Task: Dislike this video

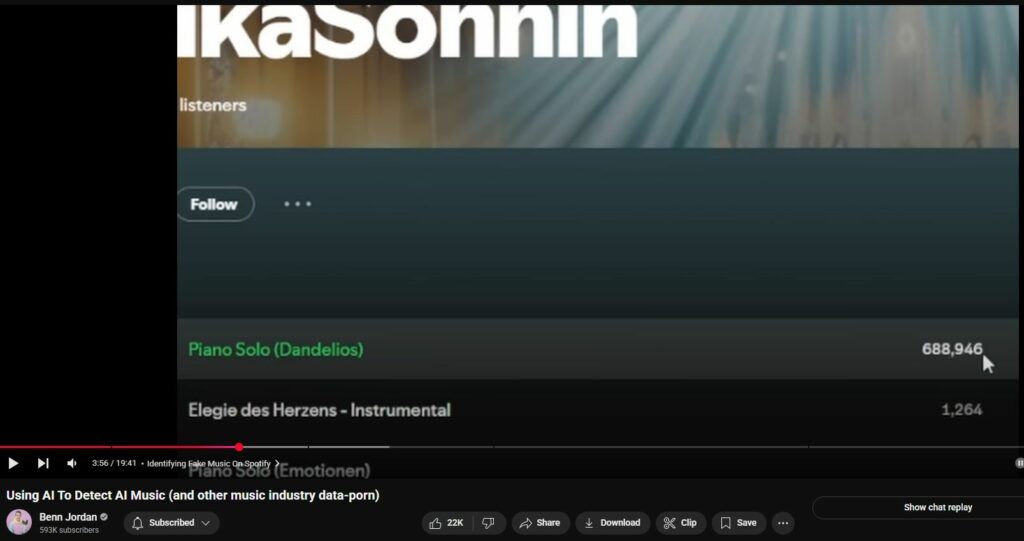Action: 488,523
